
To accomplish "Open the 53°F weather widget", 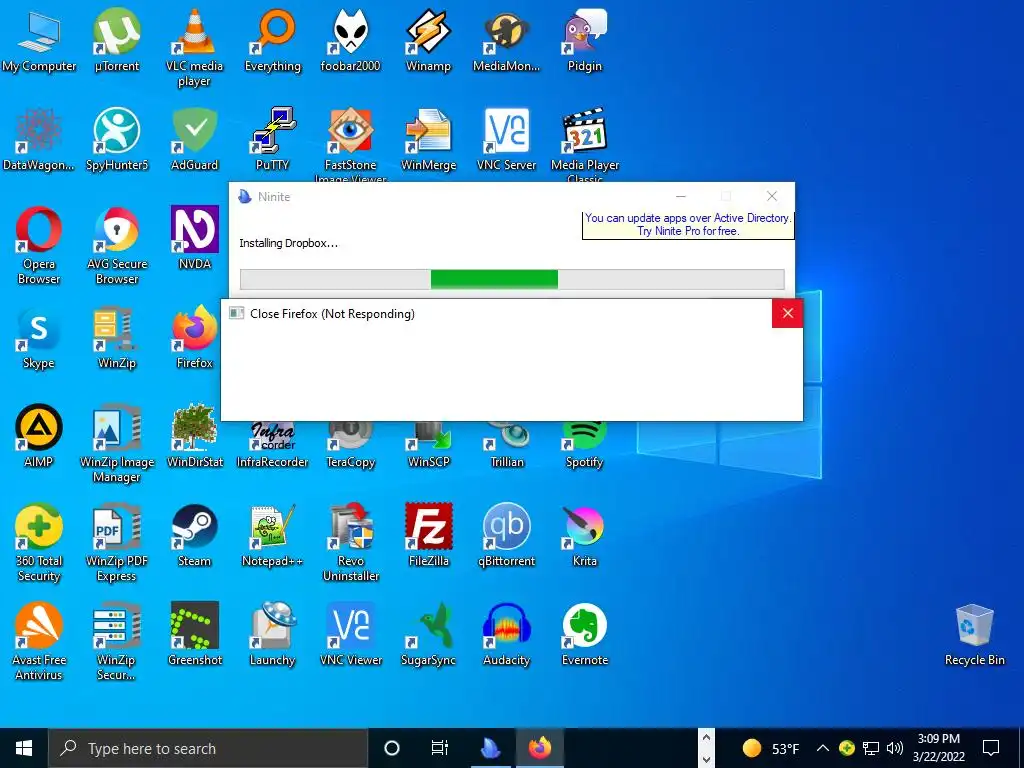I will (x=771, y=748).
